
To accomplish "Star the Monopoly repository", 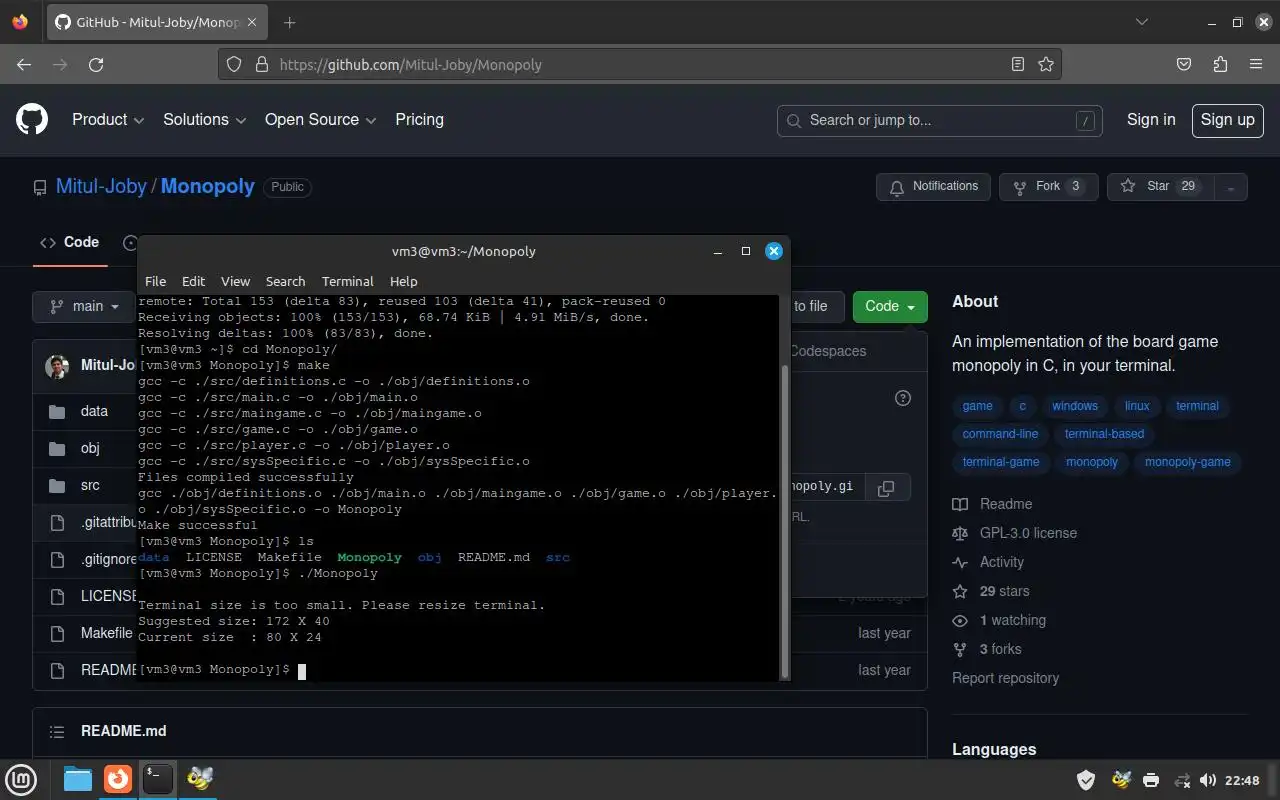I will coord(1161,187).
